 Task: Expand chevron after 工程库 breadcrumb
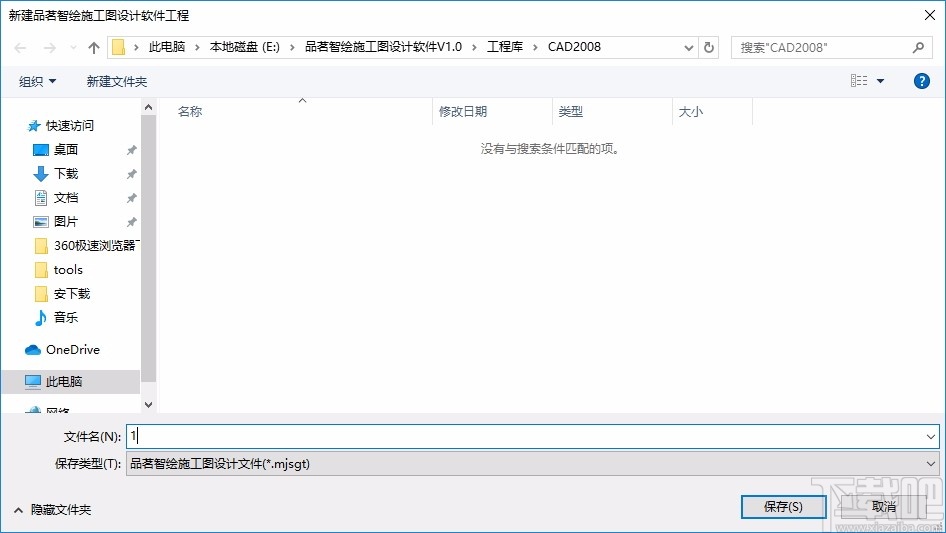tap(535, 47)
